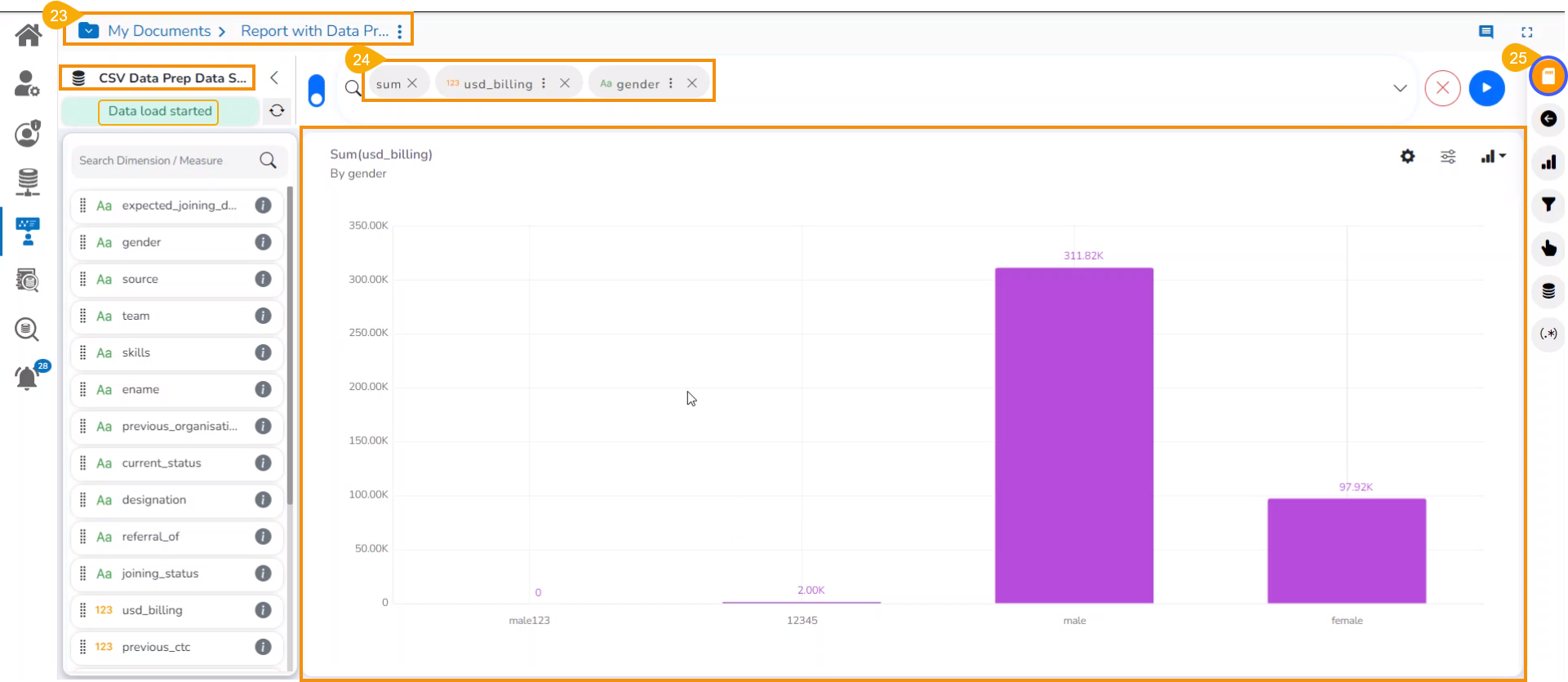The height and width of the screenshot is (682, 1568).
Task: Open usd_billing chip options menu
Action: click(544, 83)
